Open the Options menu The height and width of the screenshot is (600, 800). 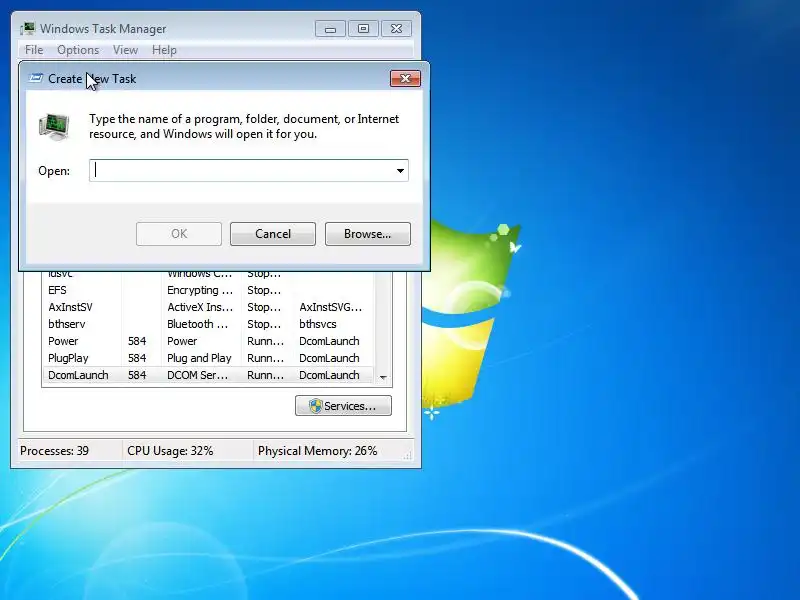(78, 50)
